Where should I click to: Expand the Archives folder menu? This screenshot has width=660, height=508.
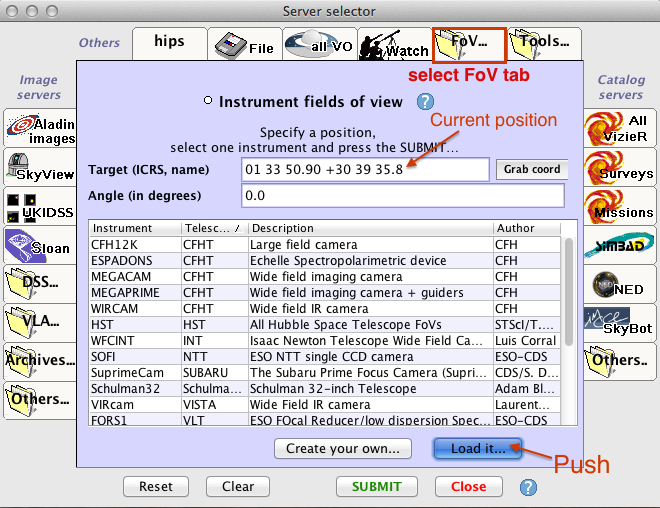(40, 359)
